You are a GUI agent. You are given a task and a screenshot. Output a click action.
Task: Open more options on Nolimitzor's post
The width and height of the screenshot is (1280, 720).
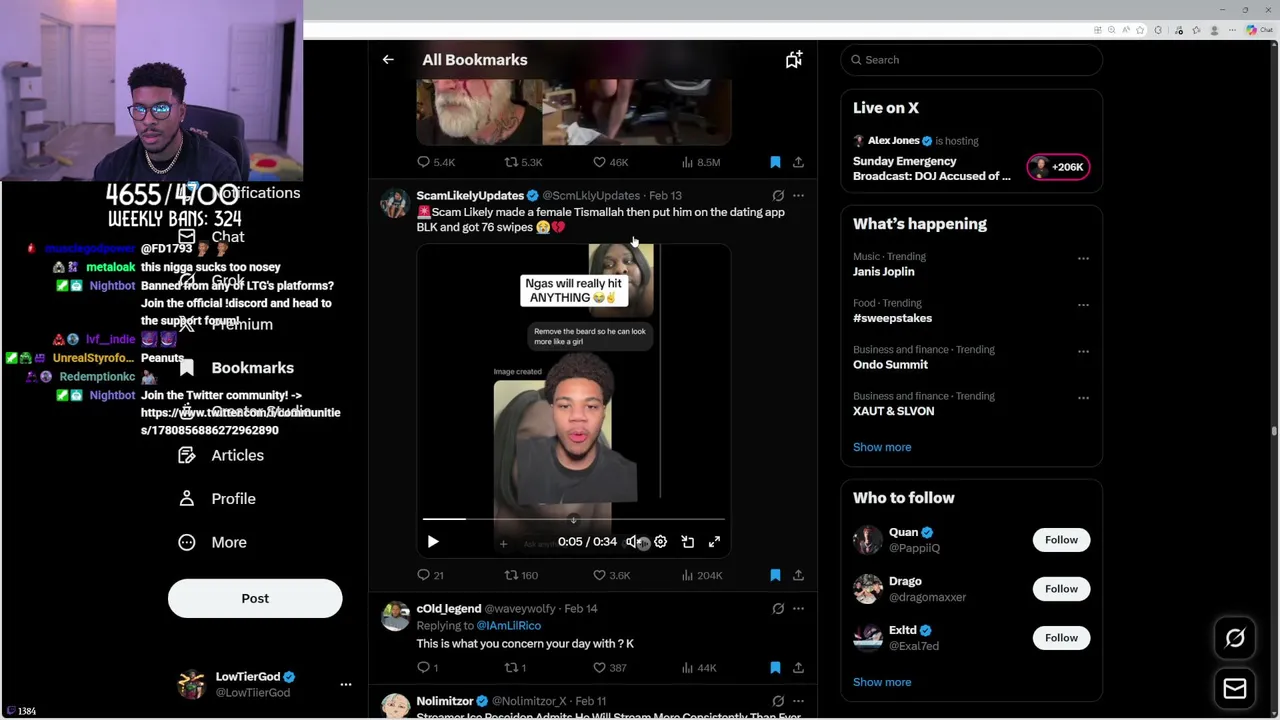coord(798,702)
